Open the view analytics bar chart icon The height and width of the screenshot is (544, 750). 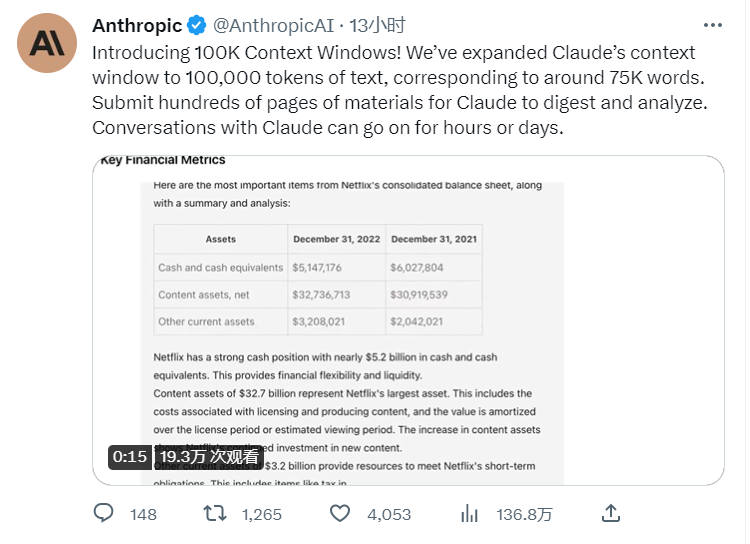[469, 514]
